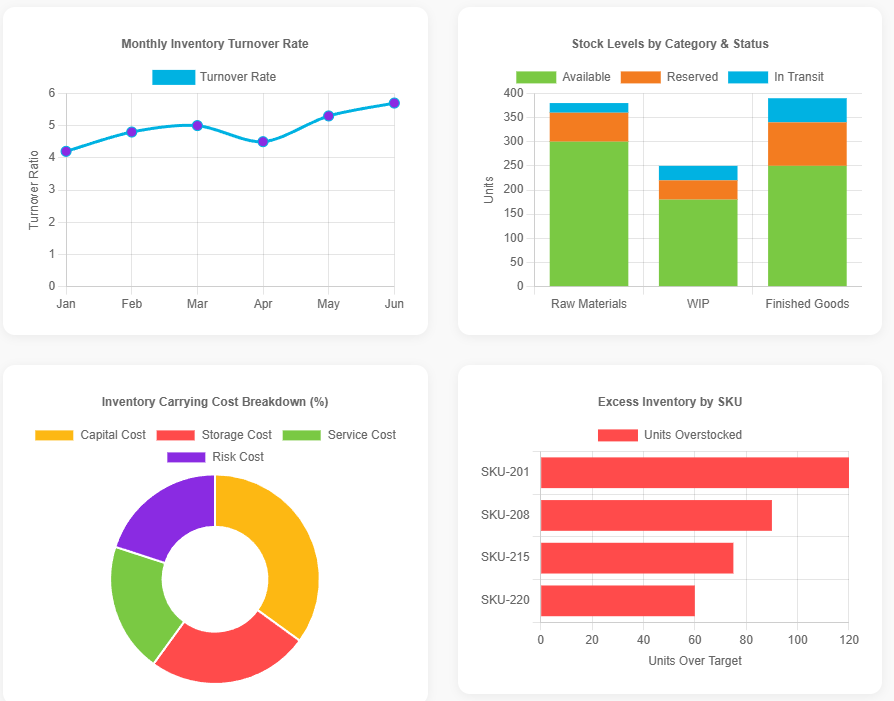
Task: Click the Jan data point on line chart
Action: pos(66,152)
